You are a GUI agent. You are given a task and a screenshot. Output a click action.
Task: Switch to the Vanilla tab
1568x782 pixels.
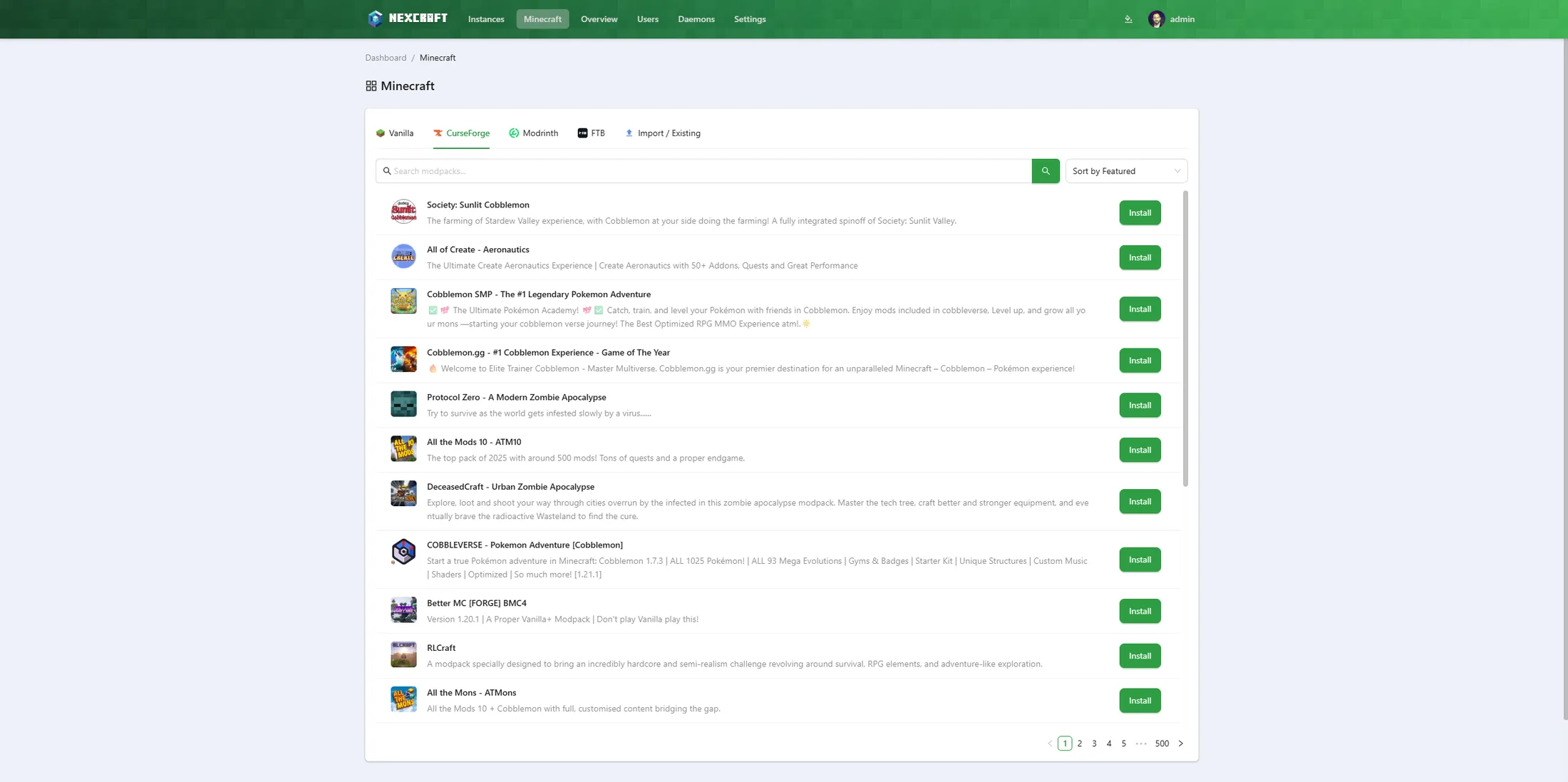pyautogui.click(x=395, y=133)
